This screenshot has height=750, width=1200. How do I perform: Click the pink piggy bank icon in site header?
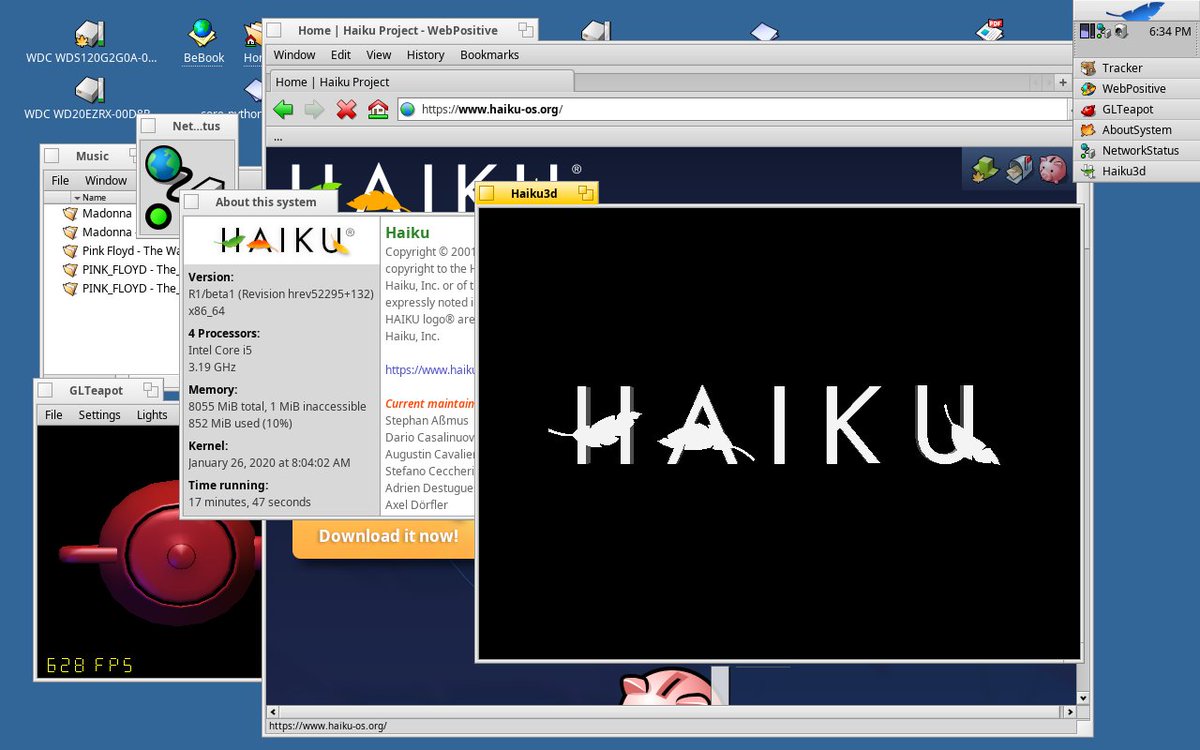1052,169
